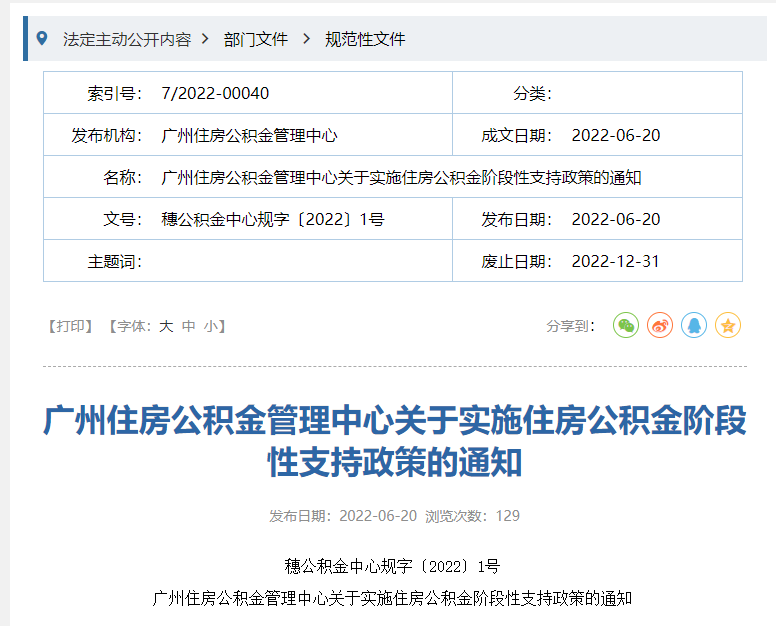Click the blue QQ penguin share icon

[694, 325]
